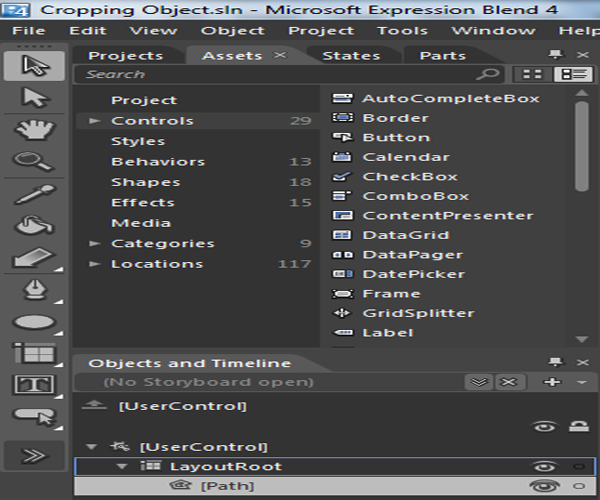Close the Assets tab
600x500 pixels.
click(x=280, y=55)
